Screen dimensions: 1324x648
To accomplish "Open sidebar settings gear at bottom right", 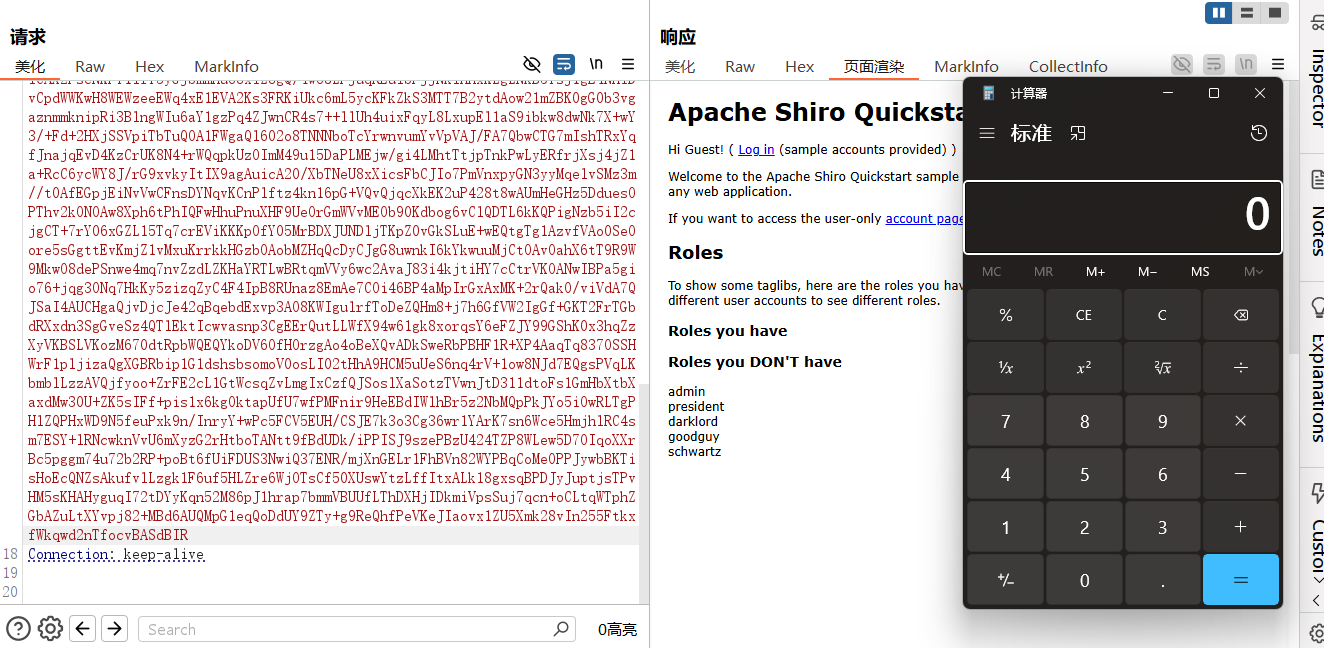I will 1316,632.
